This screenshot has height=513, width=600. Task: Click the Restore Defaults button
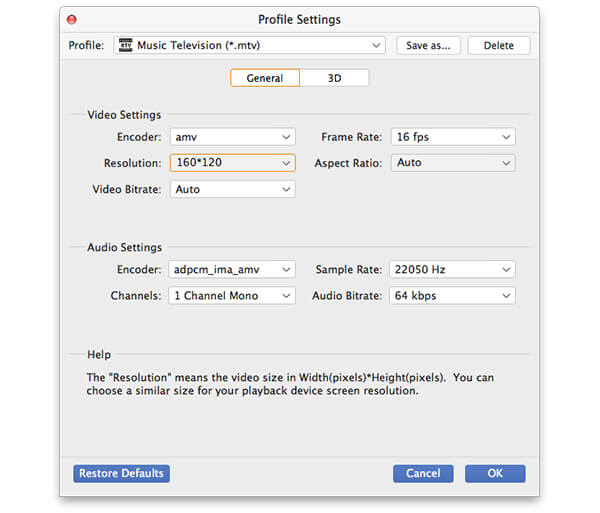click(x=120, y=473)
